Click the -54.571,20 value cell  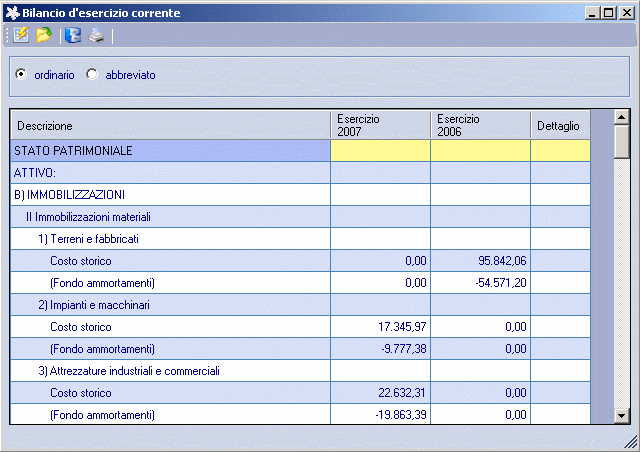pyautogui.click(x=480, y=283)
